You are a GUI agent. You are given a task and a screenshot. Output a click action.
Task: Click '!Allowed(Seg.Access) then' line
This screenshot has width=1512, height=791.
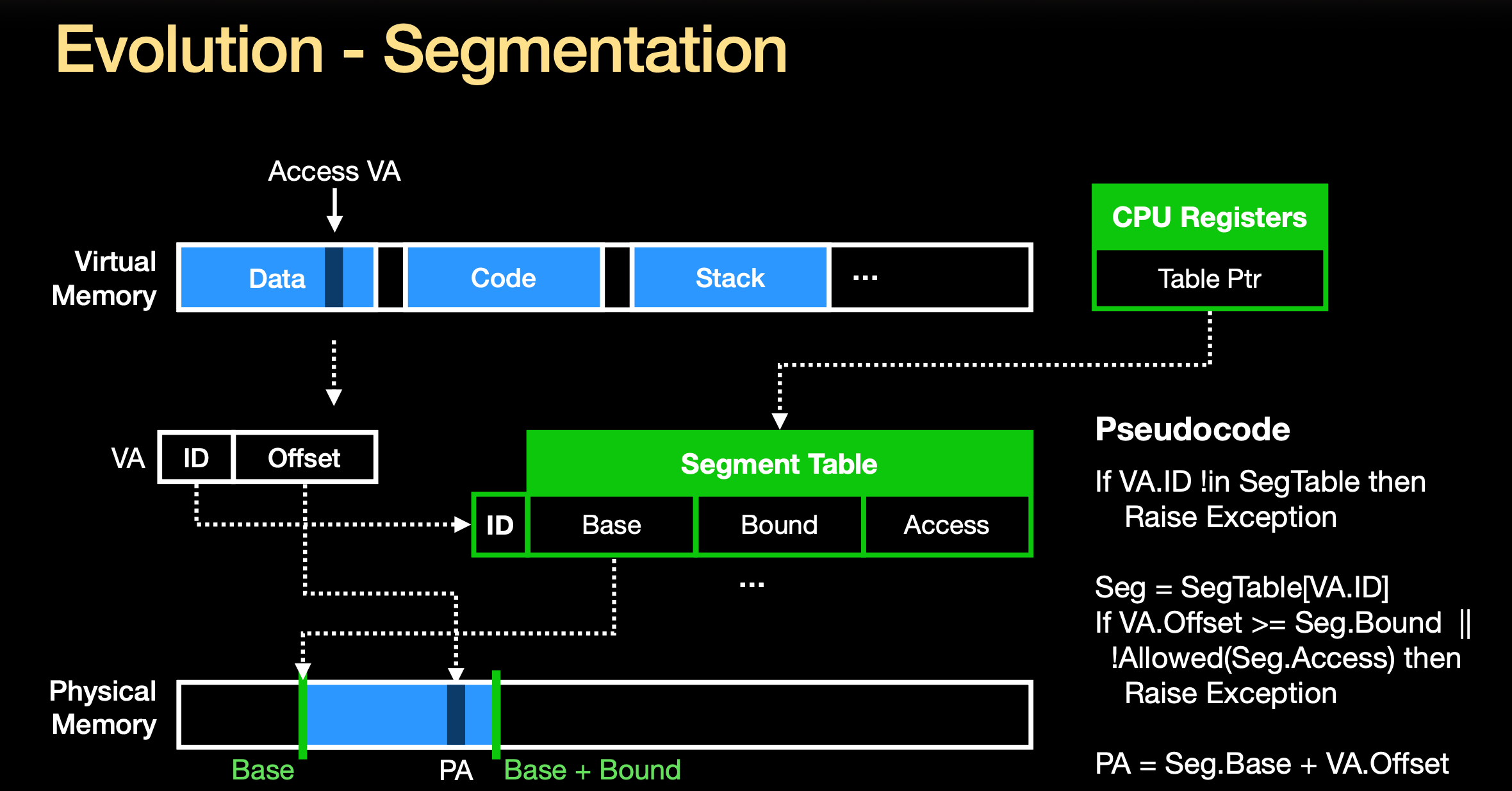1286,658
